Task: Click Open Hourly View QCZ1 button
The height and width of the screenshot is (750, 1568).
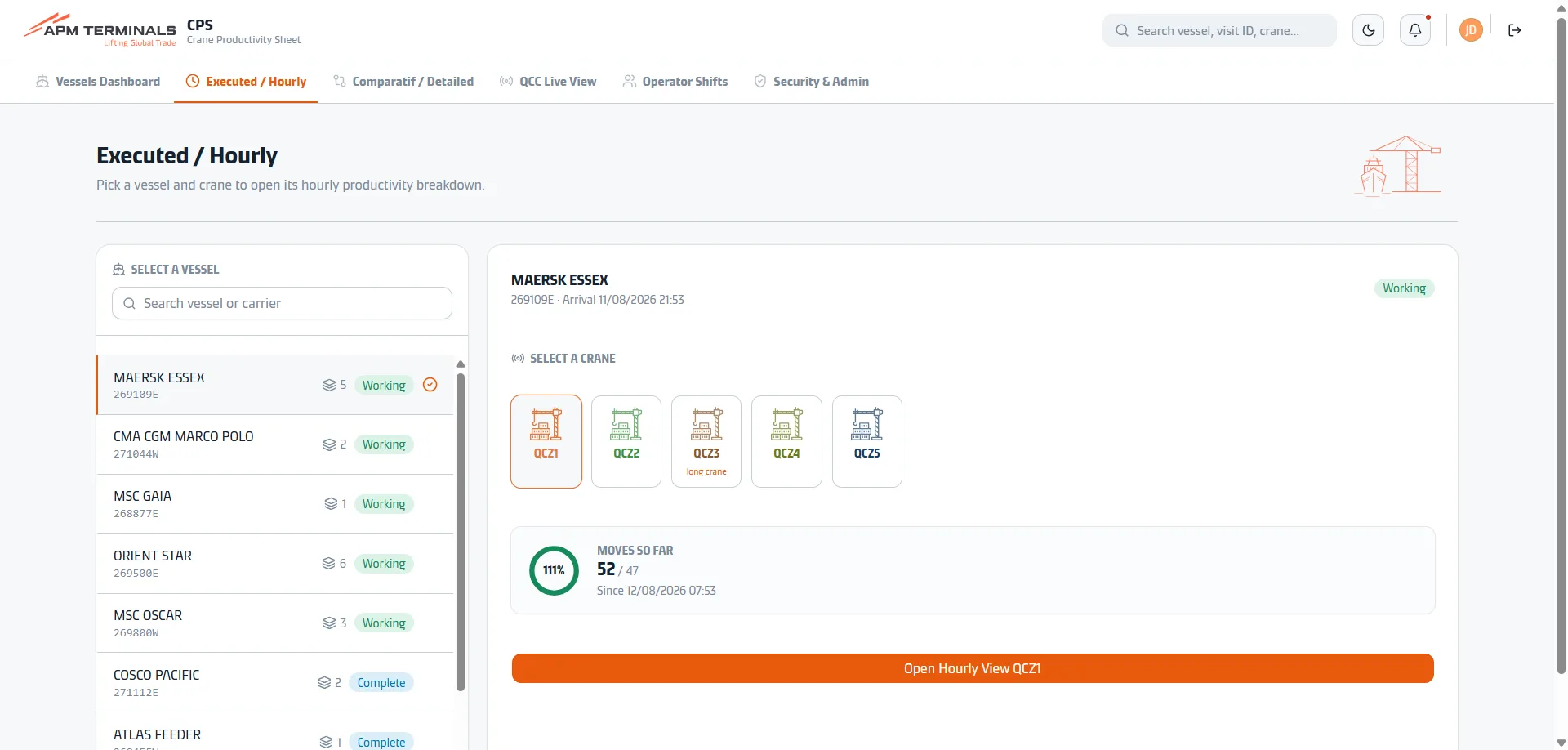Action: click(973, 668)
